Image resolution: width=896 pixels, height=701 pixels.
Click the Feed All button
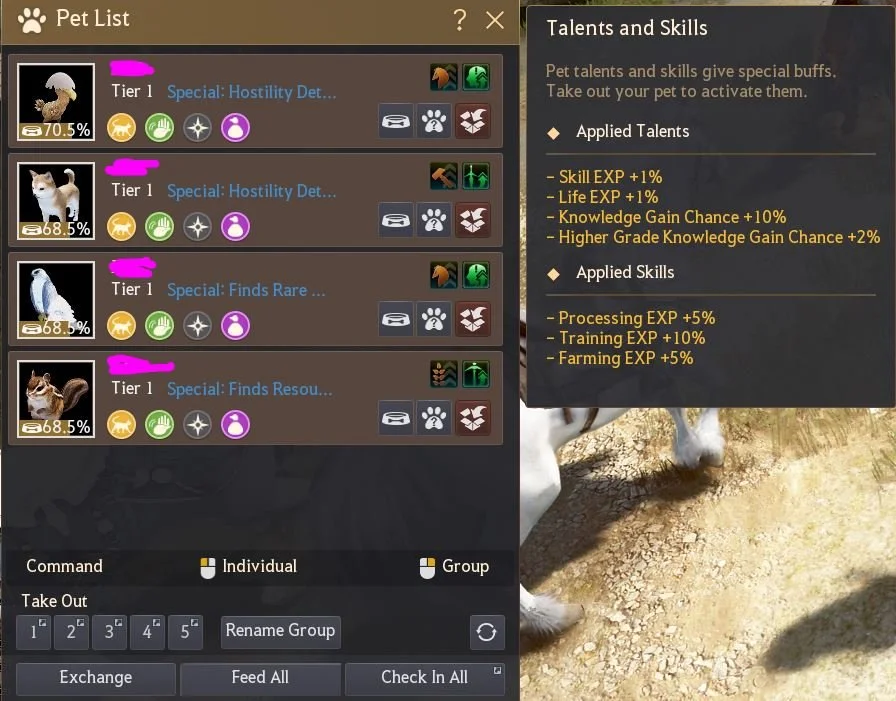click(261, 678)
